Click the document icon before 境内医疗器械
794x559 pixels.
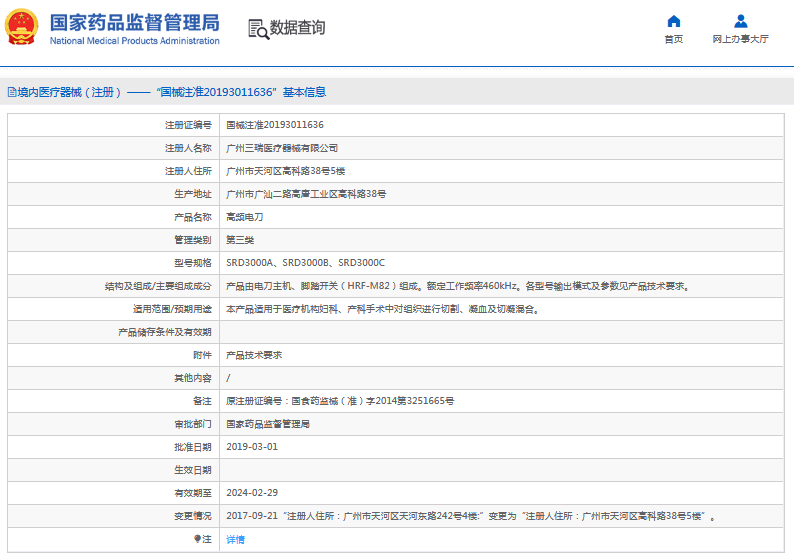click(x=12, y=92)
